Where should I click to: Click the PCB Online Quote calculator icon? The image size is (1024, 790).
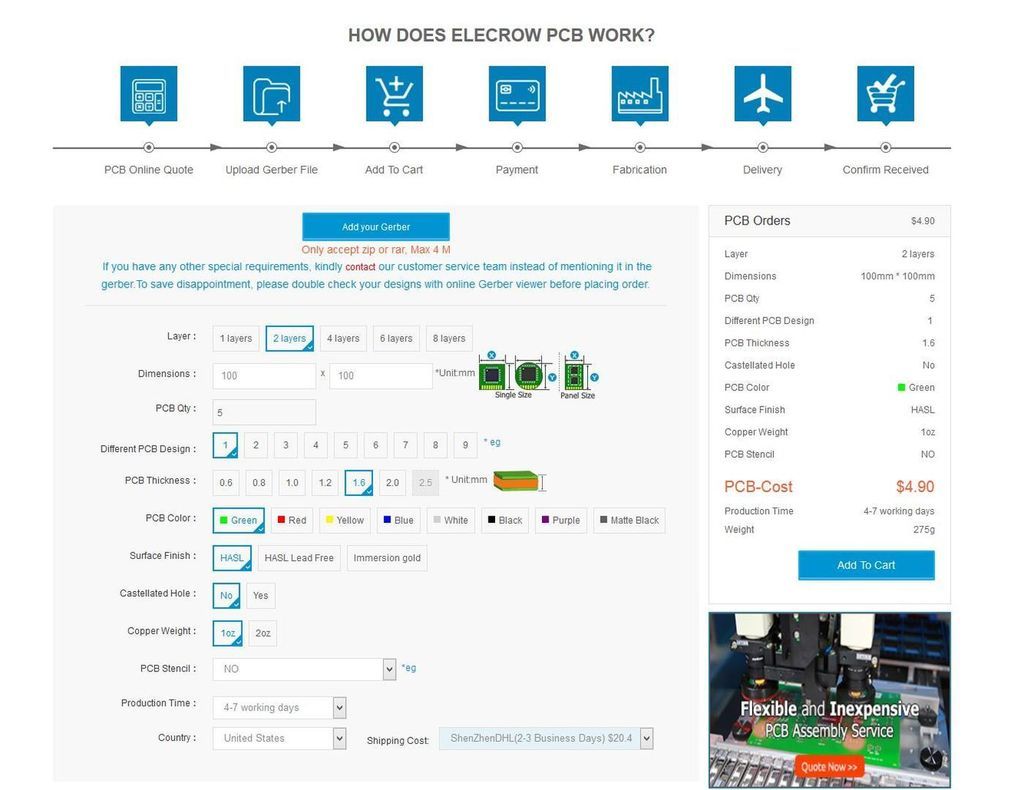(149, 94)
